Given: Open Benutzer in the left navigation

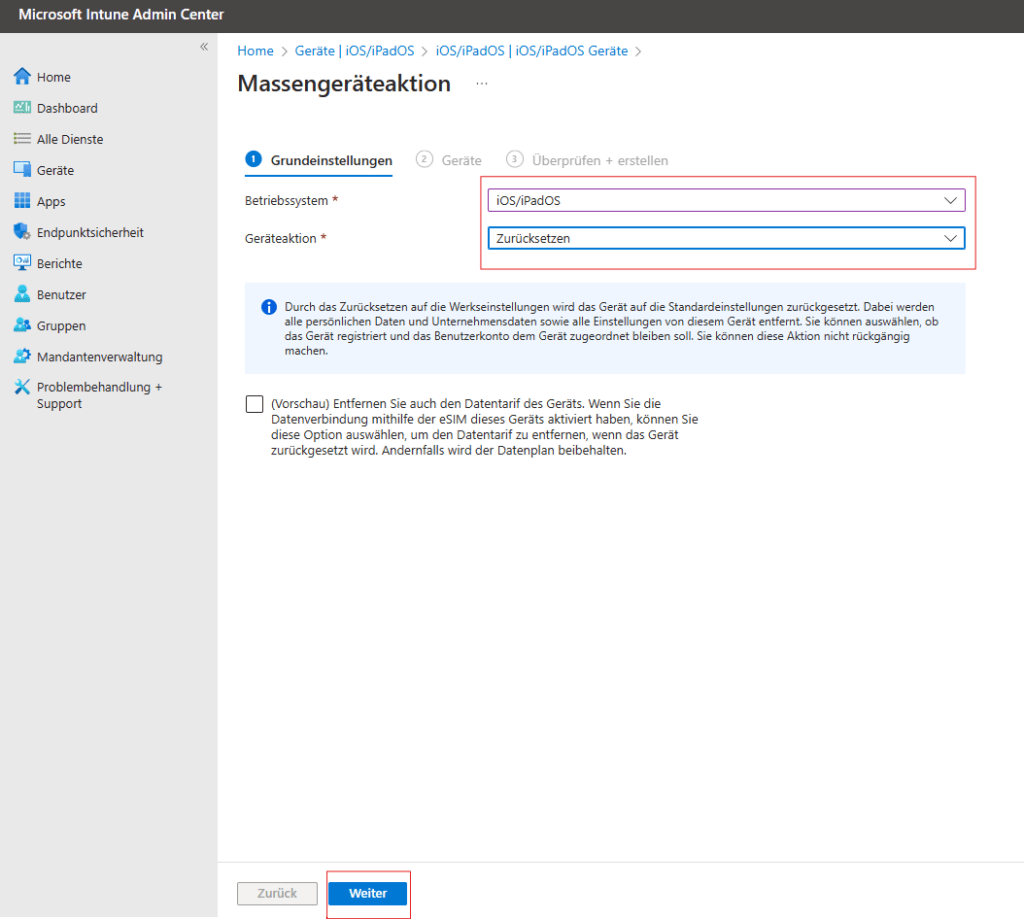Looking at the screenshot, I should pyautogui.click(x=61, y=295).
